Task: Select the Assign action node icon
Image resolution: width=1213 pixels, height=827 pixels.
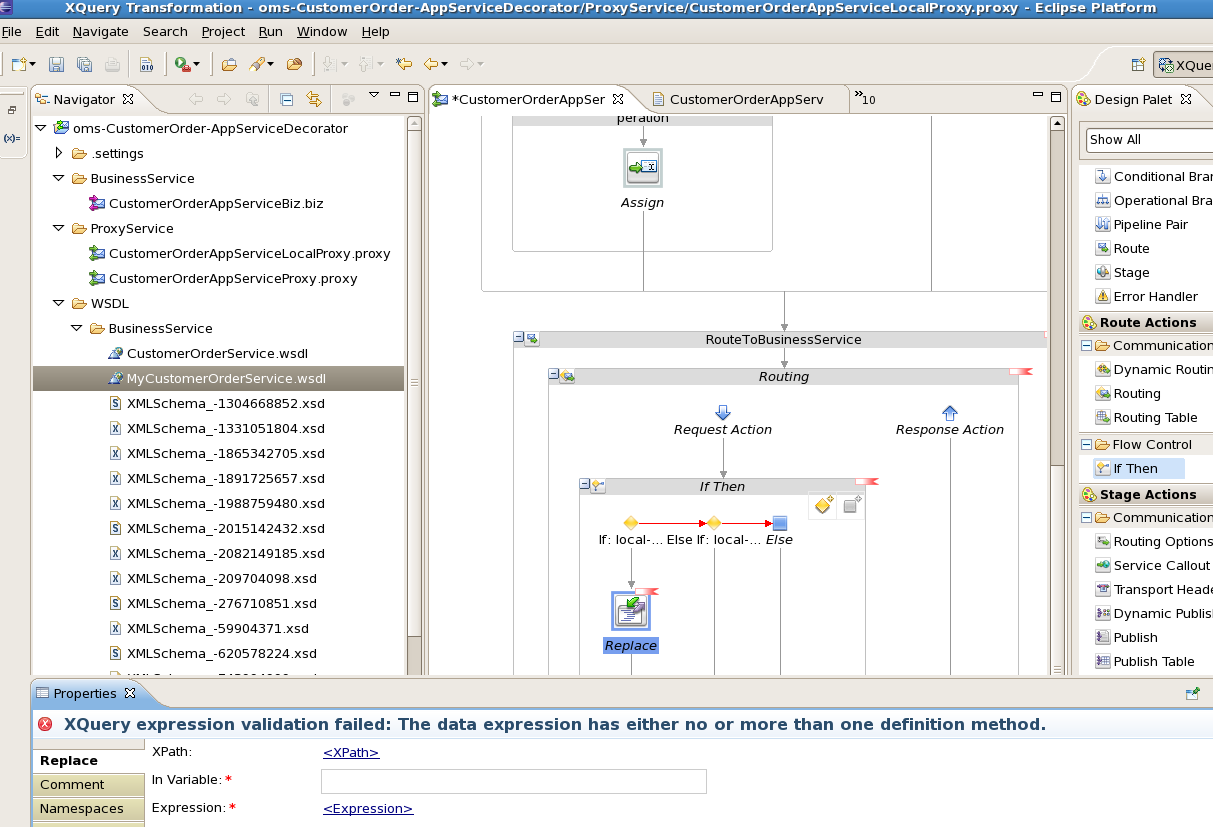Action: (x=642, y=168)
